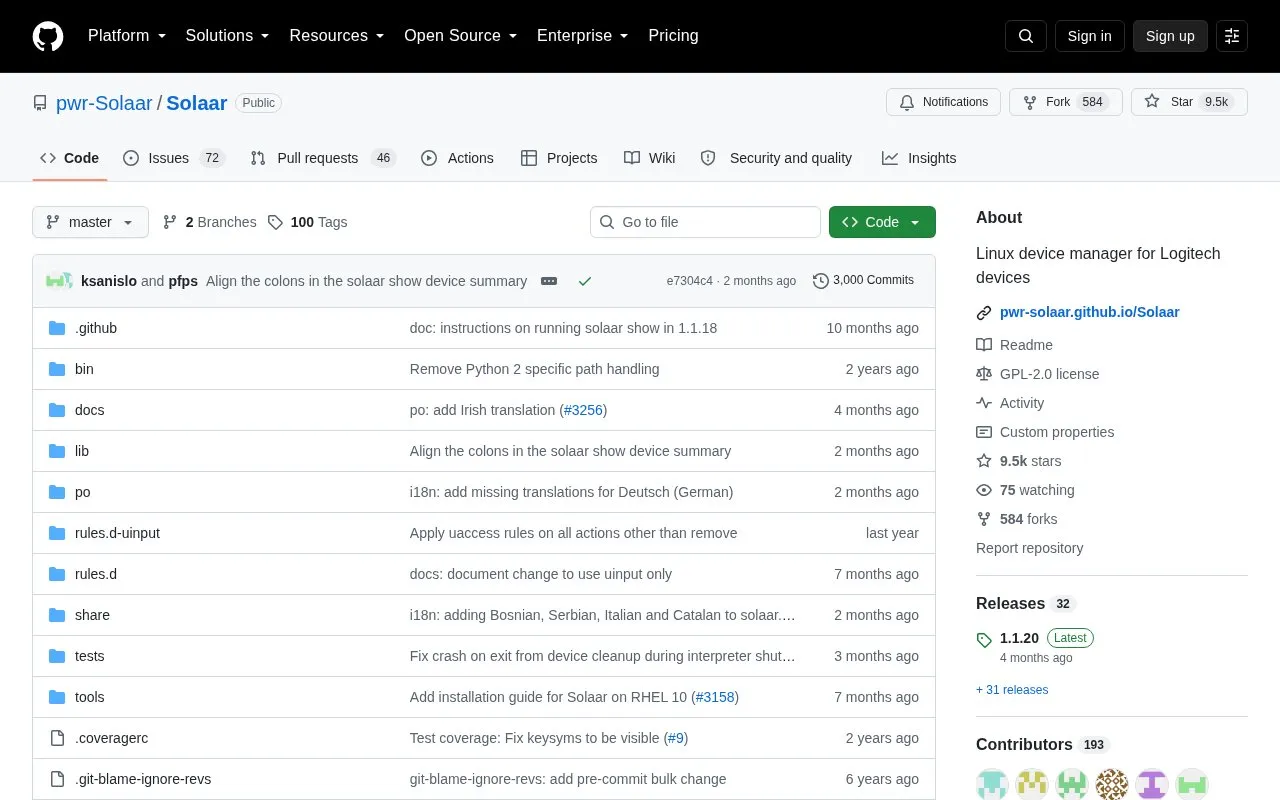Expand the Platform menu
This screenshot has width=1280, height=800.
pyautogui.click(x=127, y=36)
